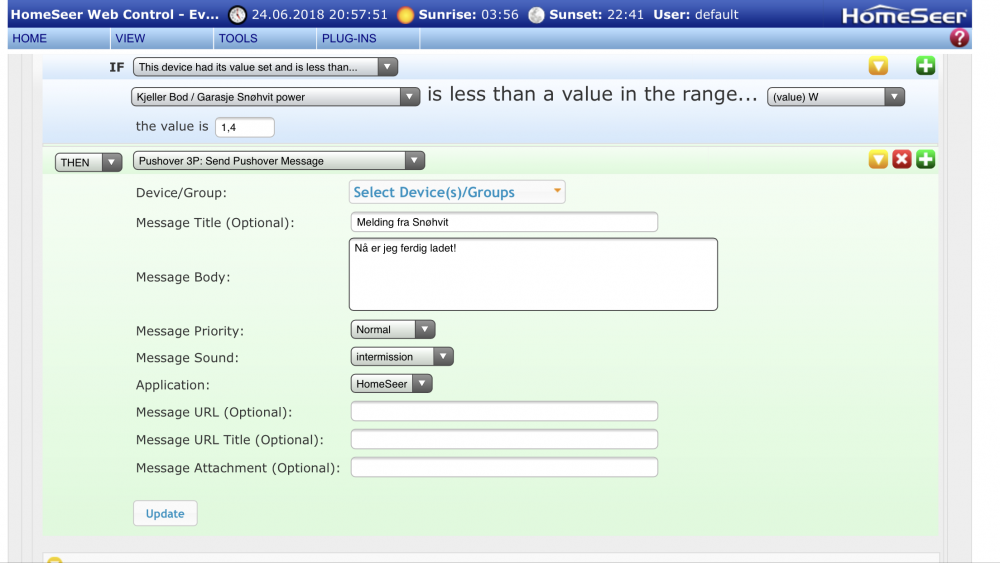Click the green plus icon in IF row
The image size is (1000, 563).
click(926, 67)
